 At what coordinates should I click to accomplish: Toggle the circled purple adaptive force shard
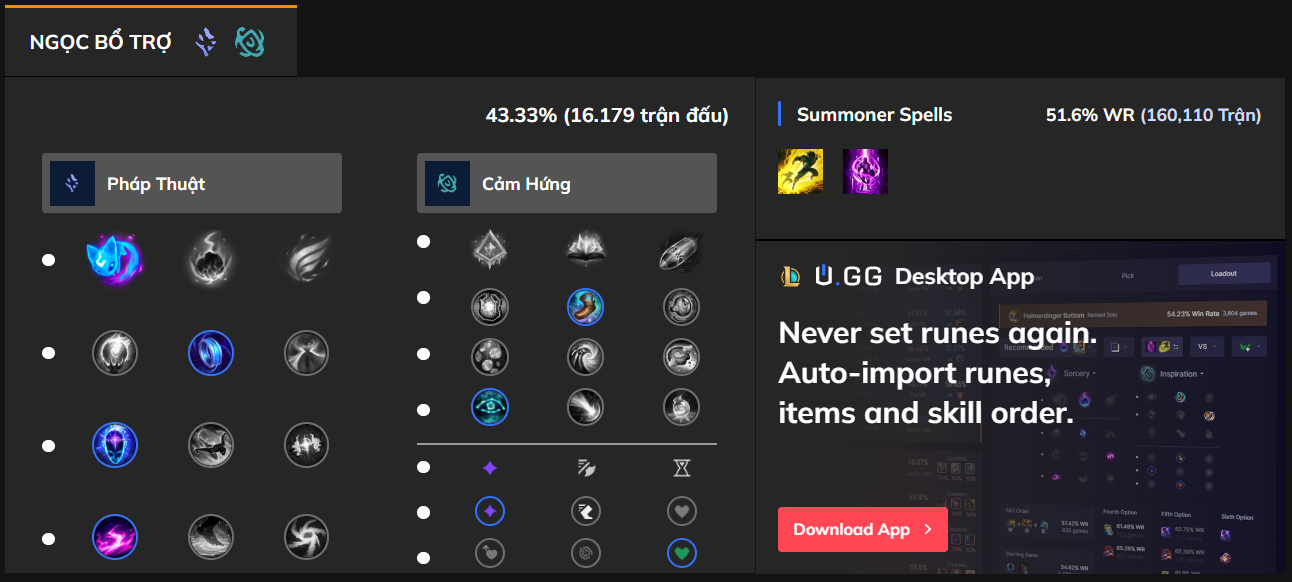490,512
